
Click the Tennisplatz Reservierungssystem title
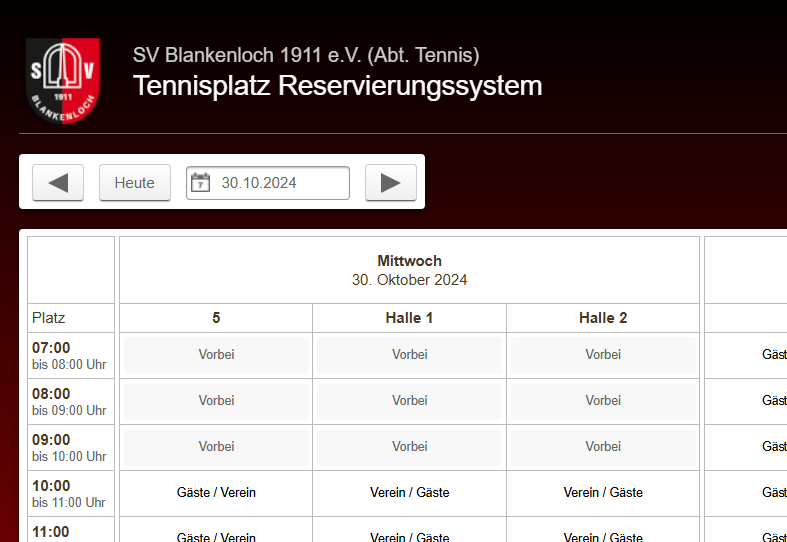(337, 86)
